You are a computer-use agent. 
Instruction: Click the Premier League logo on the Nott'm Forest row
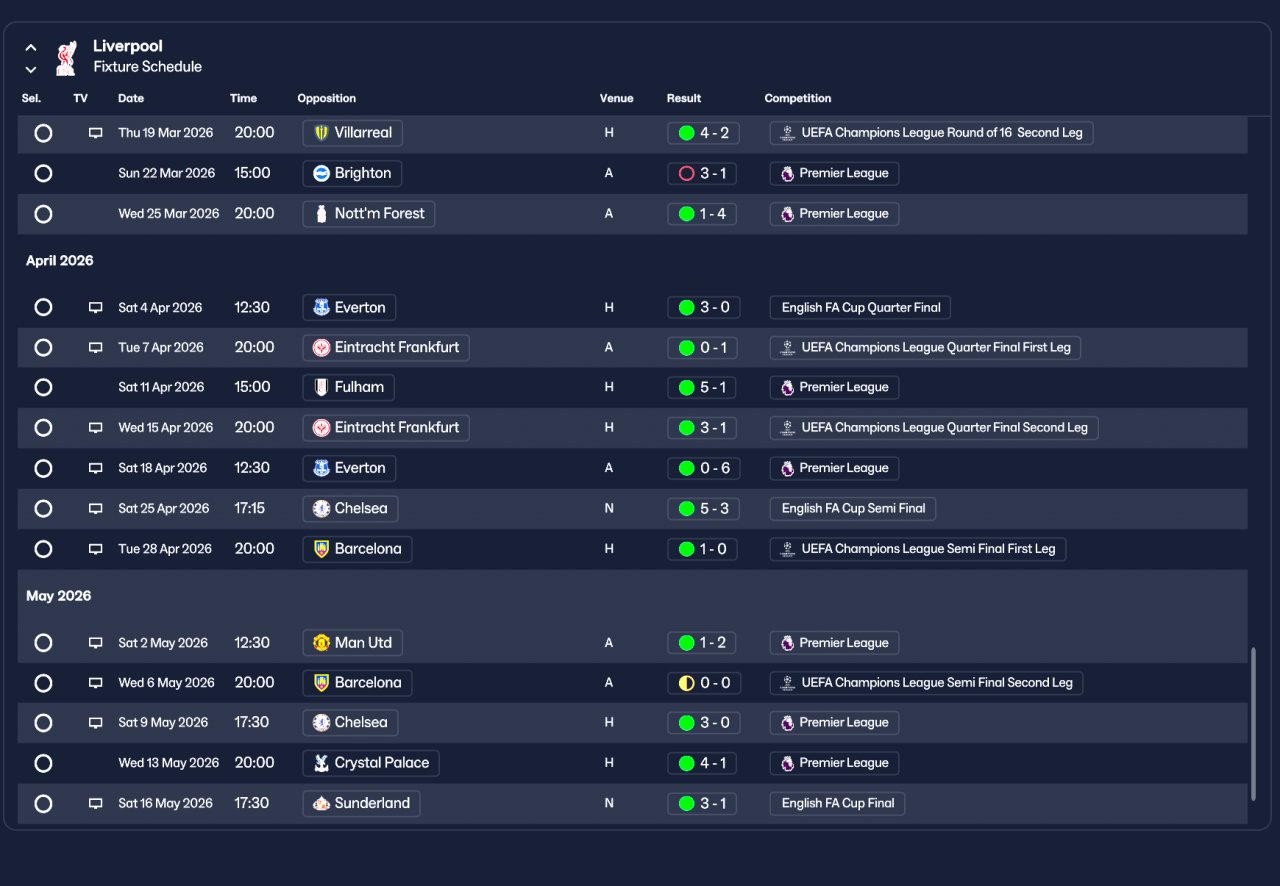tap(787, 214)
